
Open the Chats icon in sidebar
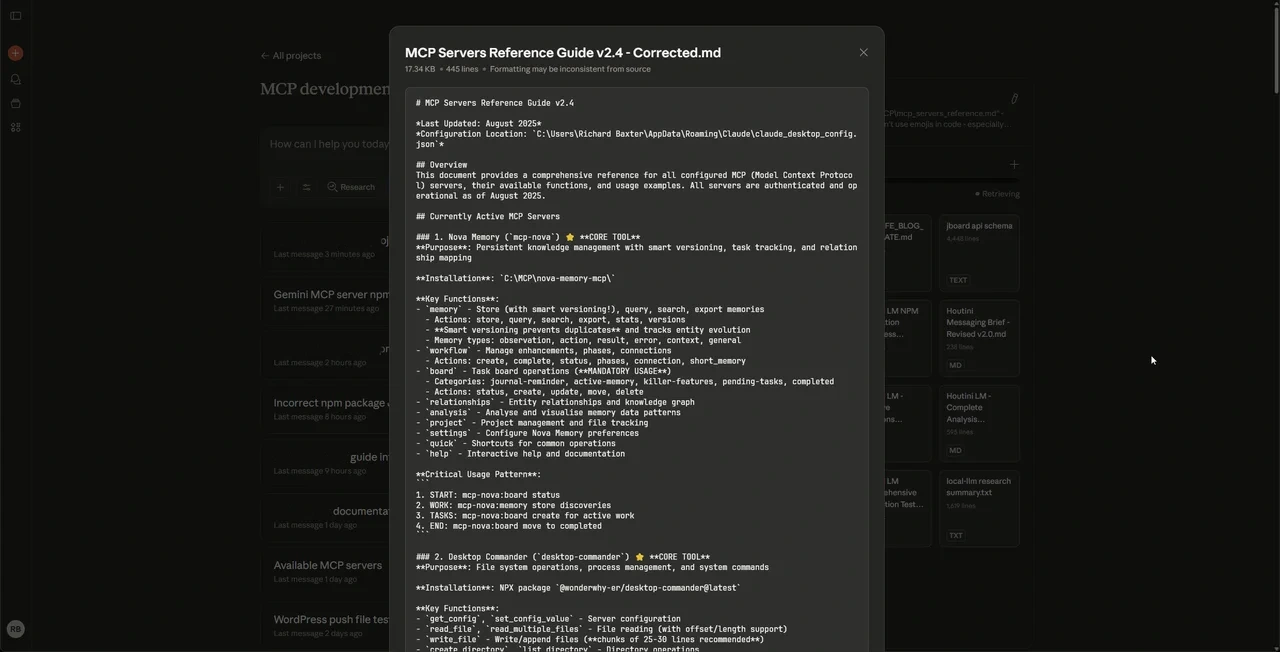[x=15, y=79]
